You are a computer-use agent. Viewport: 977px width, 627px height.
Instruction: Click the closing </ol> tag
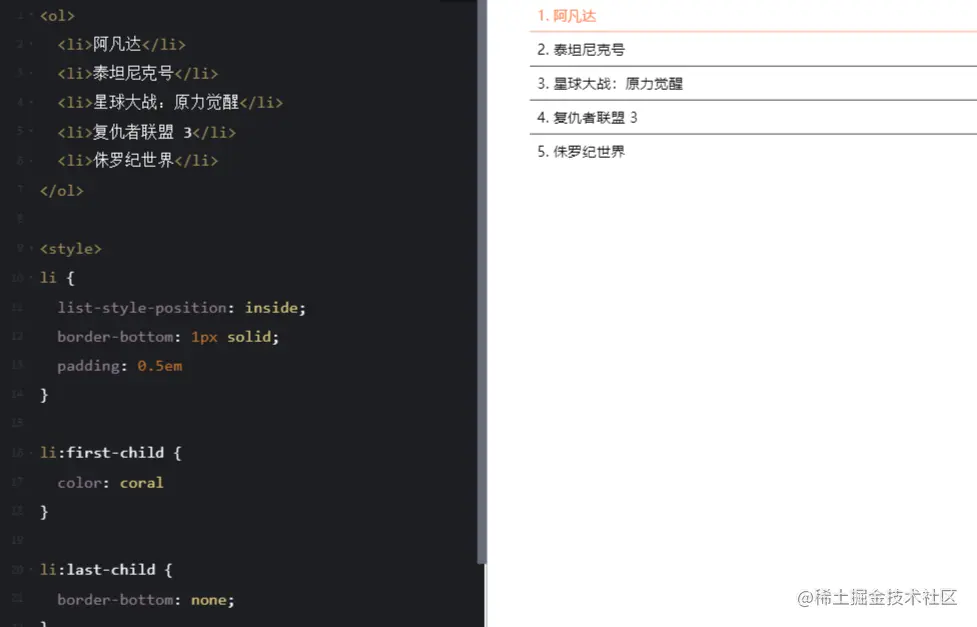point(61,191)
